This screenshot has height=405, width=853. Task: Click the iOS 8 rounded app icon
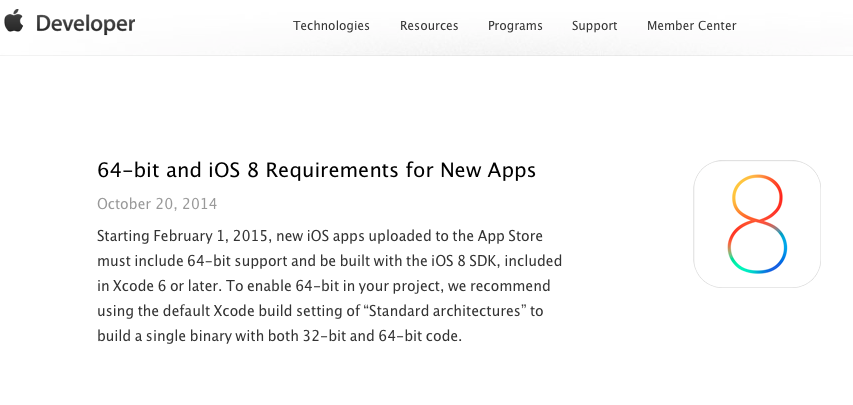pos(757,224)
